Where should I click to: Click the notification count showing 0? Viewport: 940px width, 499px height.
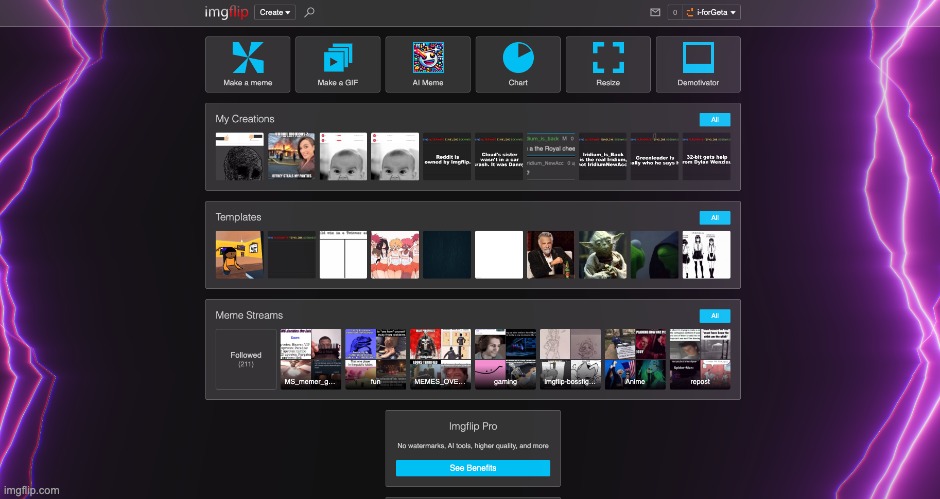coord(675,12)
